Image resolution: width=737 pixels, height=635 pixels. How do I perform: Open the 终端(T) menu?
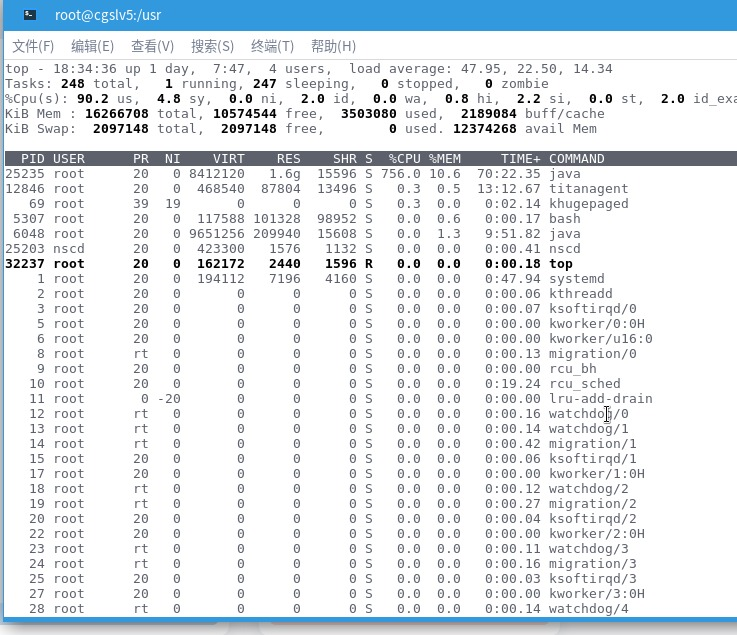click(273, 46)
